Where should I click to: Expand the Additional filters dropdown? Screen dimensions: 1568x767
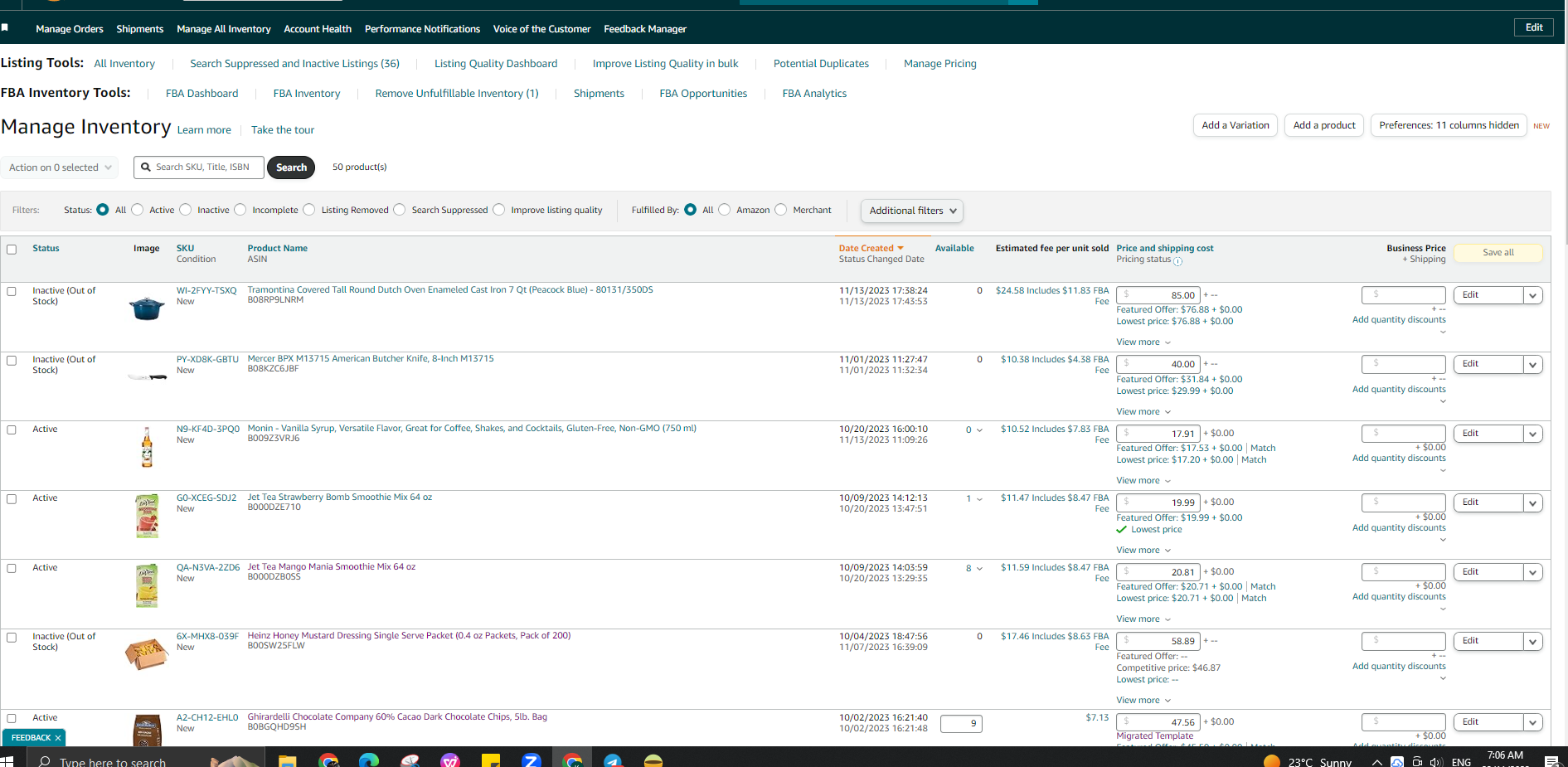[912, 211]
